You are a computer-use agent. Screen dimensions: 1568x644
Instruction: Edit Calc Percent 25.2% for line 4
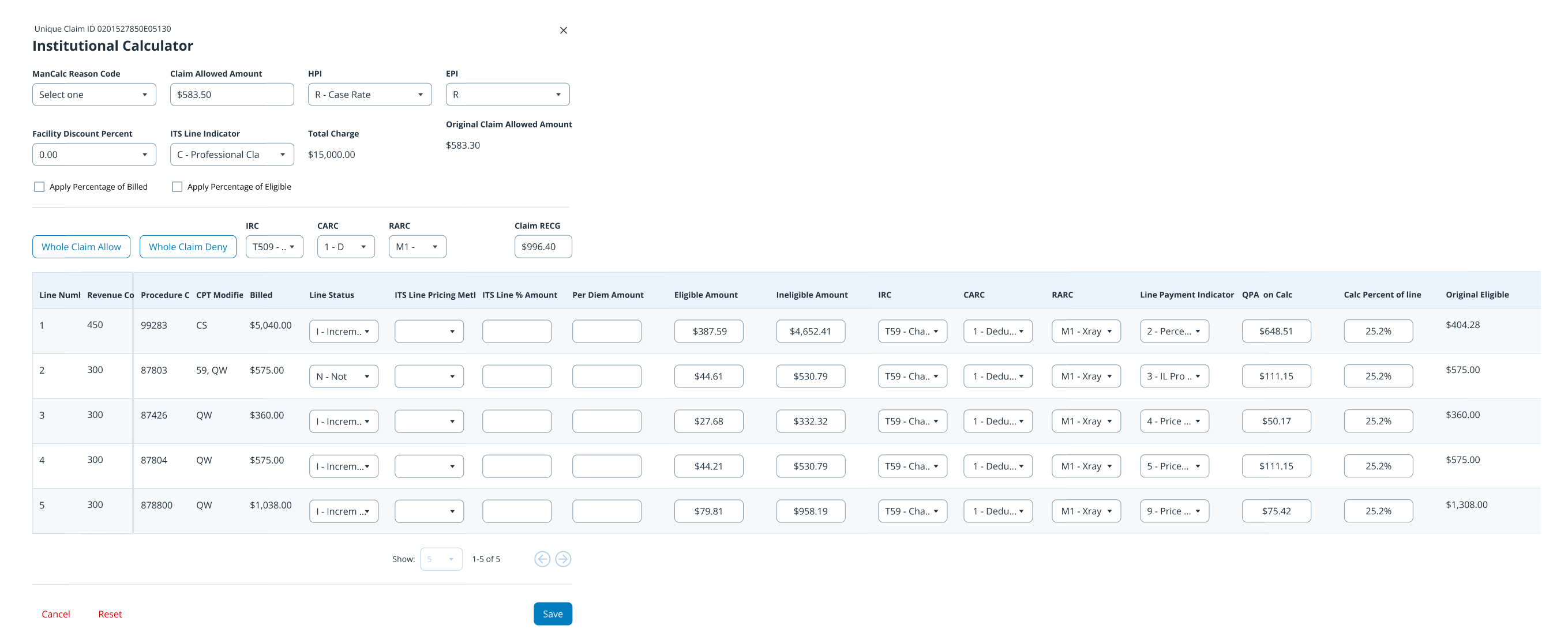(1378, 466)
